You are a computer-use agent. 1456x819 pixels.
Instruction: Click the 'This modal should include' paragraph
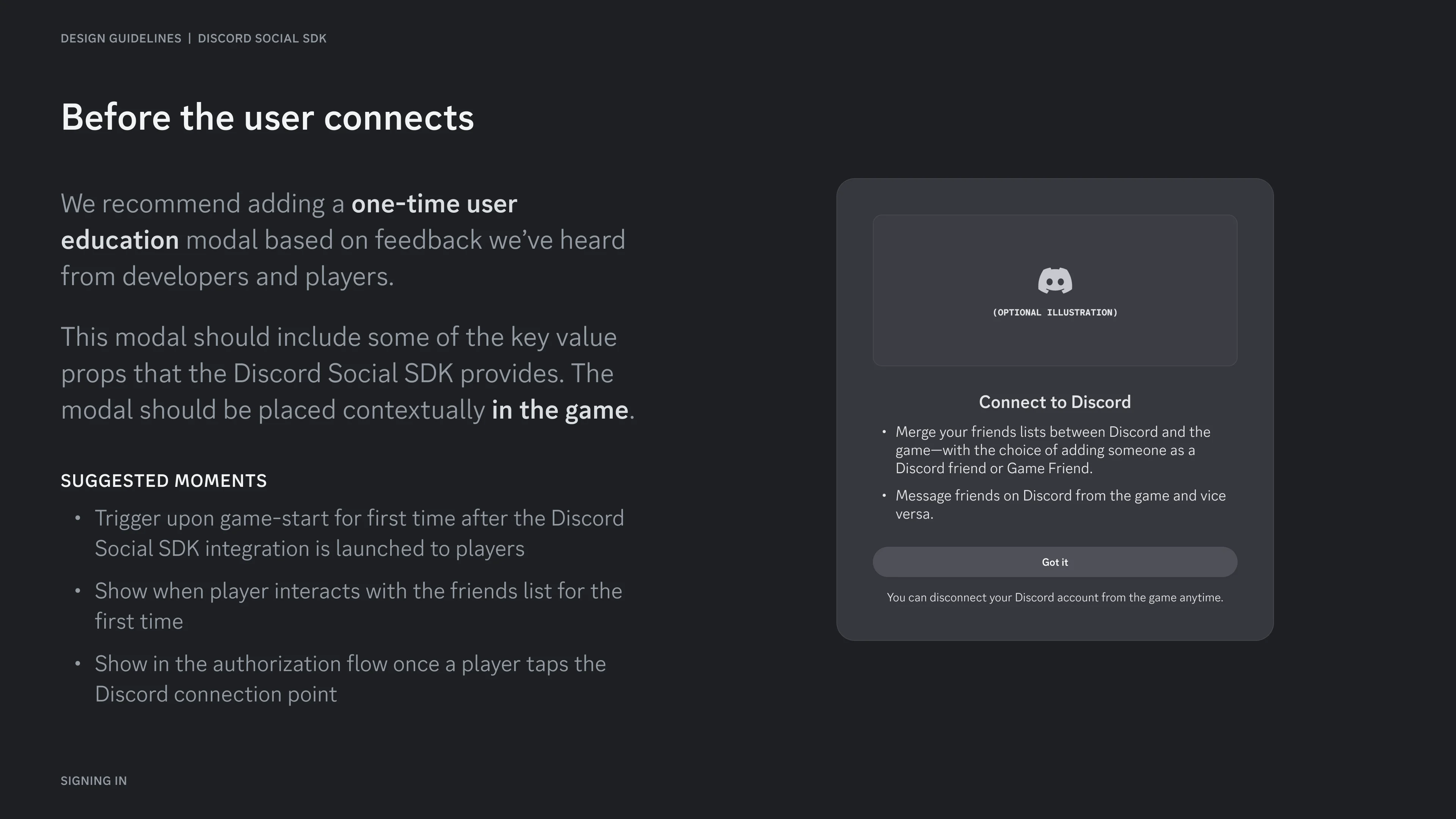click(x=348, y=373)
